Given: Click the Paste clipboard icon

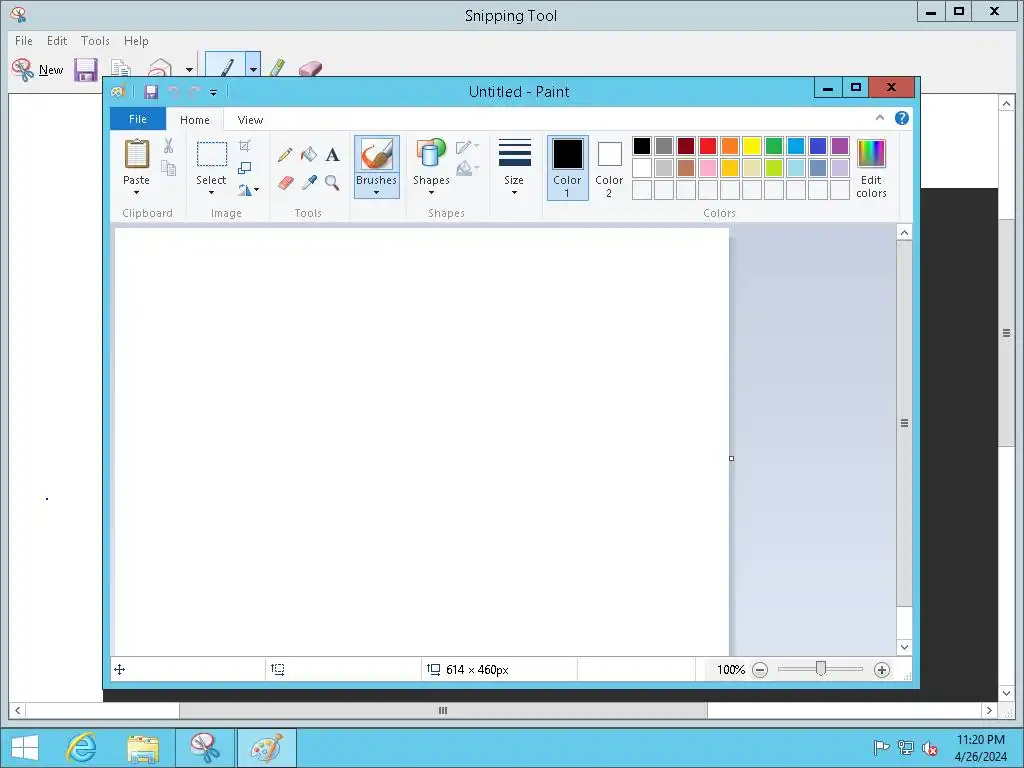Looking at the screenshot, I should [136, 154].
